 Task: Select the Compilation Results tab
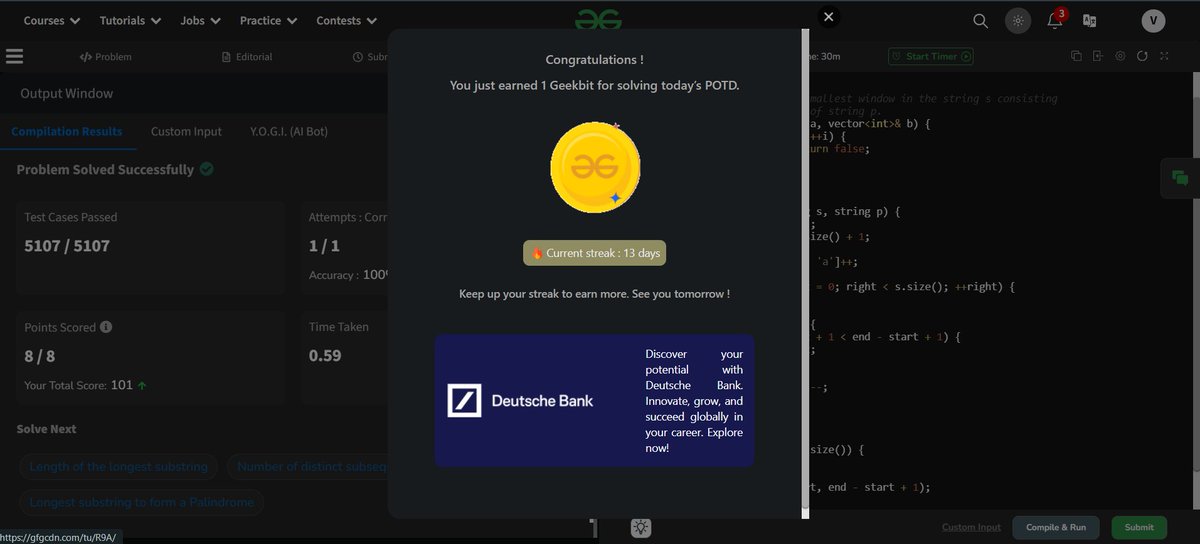point(67,131)
